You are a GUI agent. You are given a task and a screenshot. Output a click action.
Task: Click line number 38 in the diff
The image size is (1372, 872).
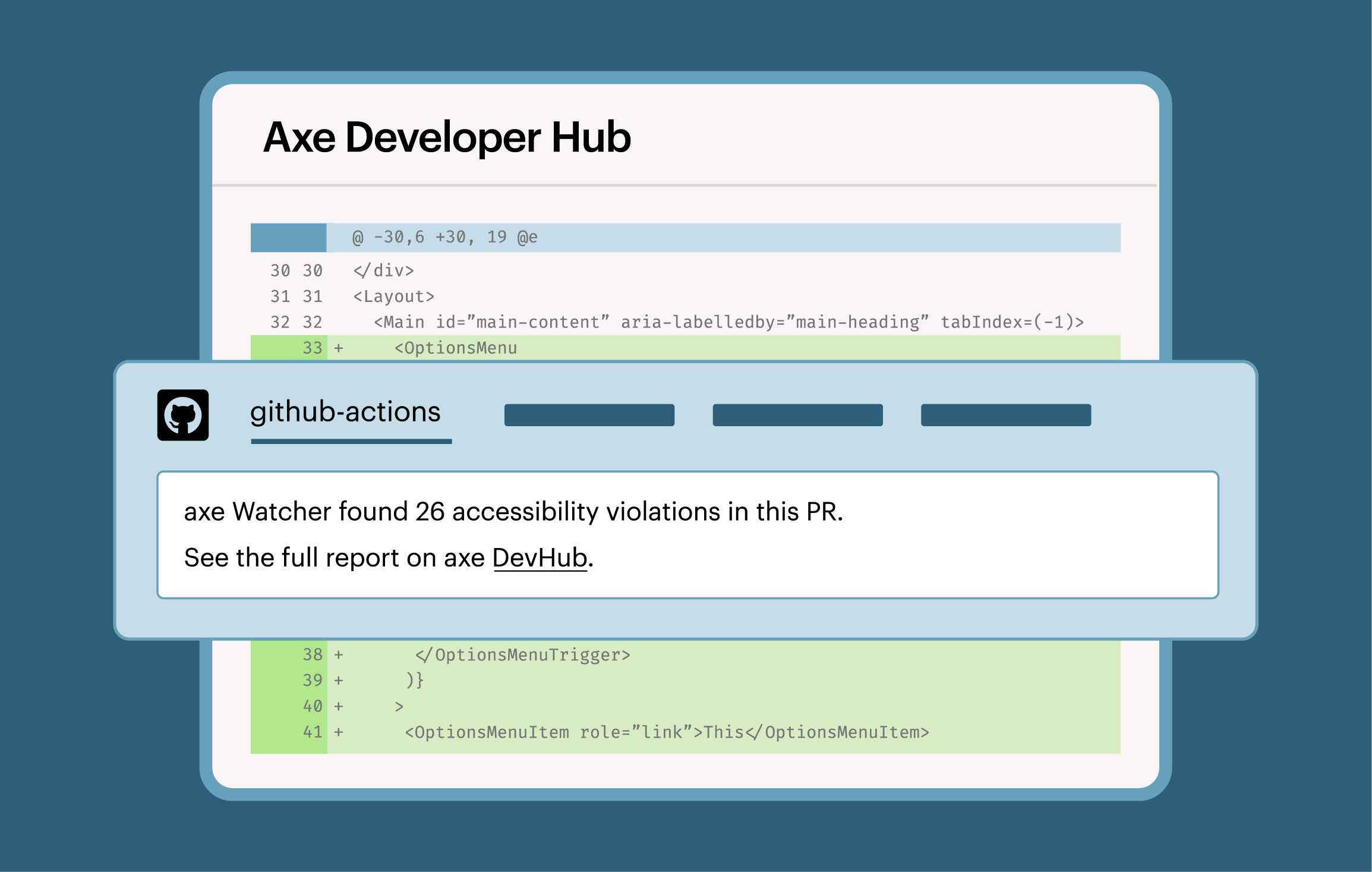coord(312,654)
